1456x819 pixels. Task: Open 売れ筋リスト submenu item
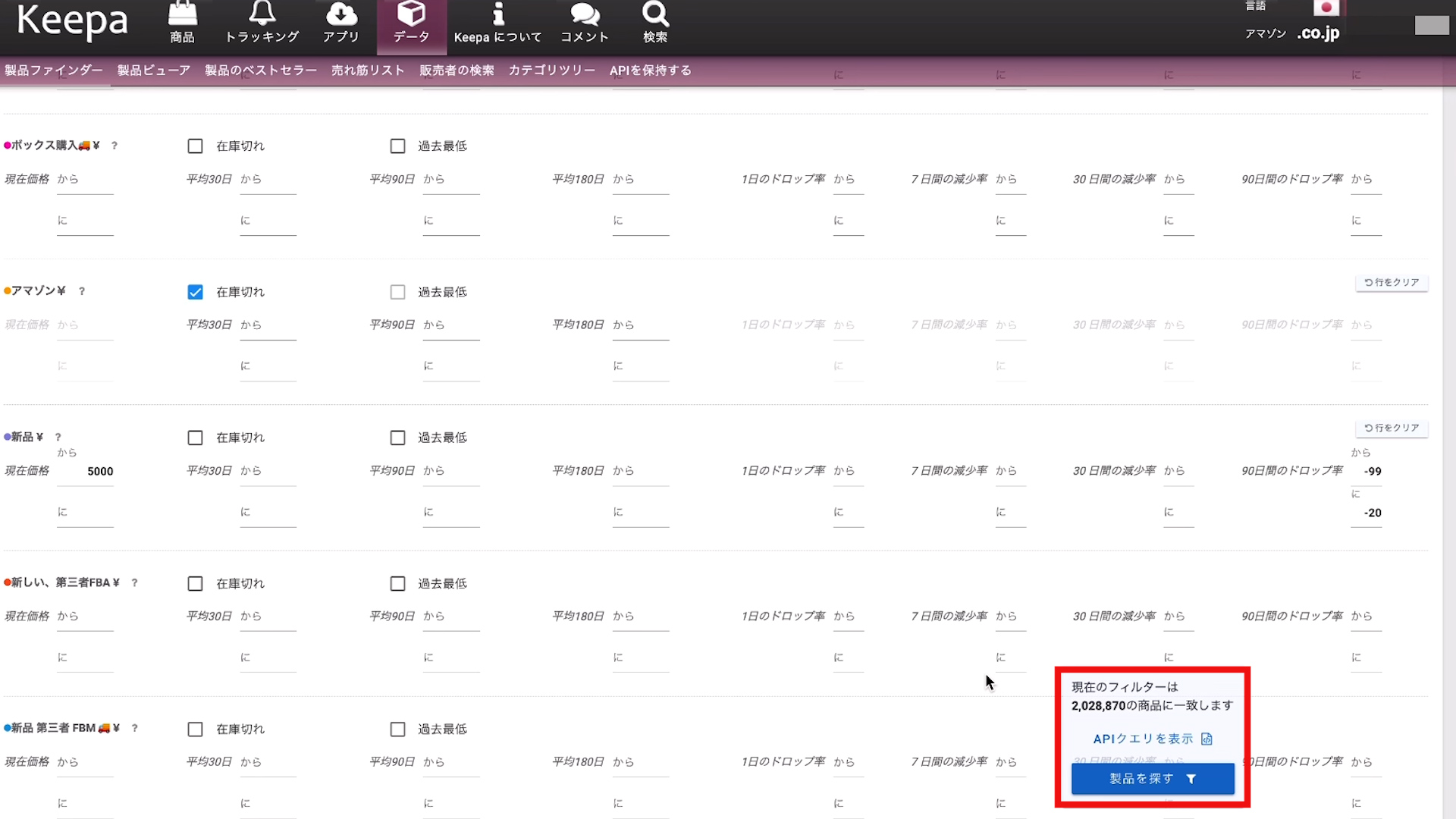pyautogui.click(x=368, y=71)
